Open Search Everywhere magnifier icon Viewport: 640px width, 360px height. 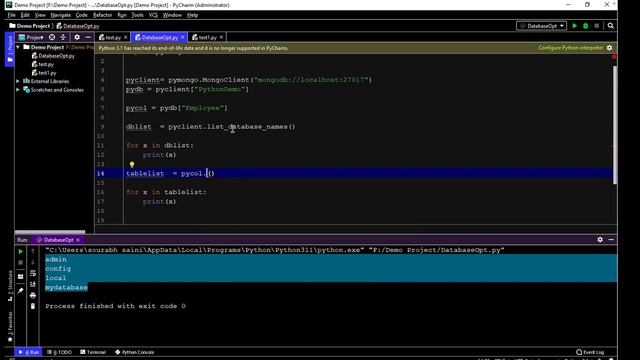coord(611,26)
